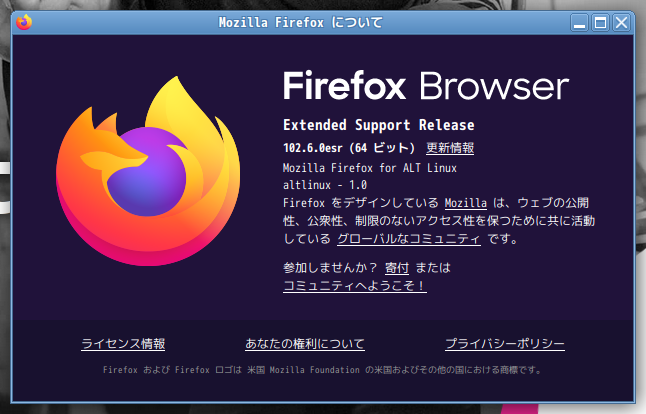
Task: Open the ライセンス情報 link
Action: pyautogui.click(x=123, y=344)
